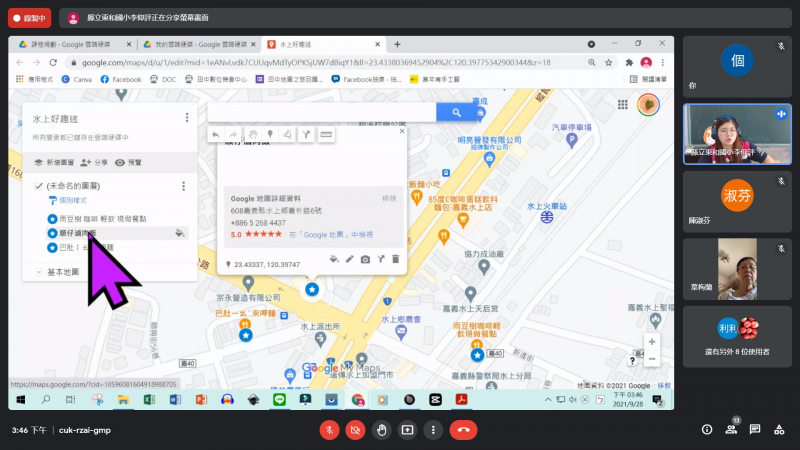
Task: Open the 個別樣式 individual styles link
Action: click(x=68, y=200)
